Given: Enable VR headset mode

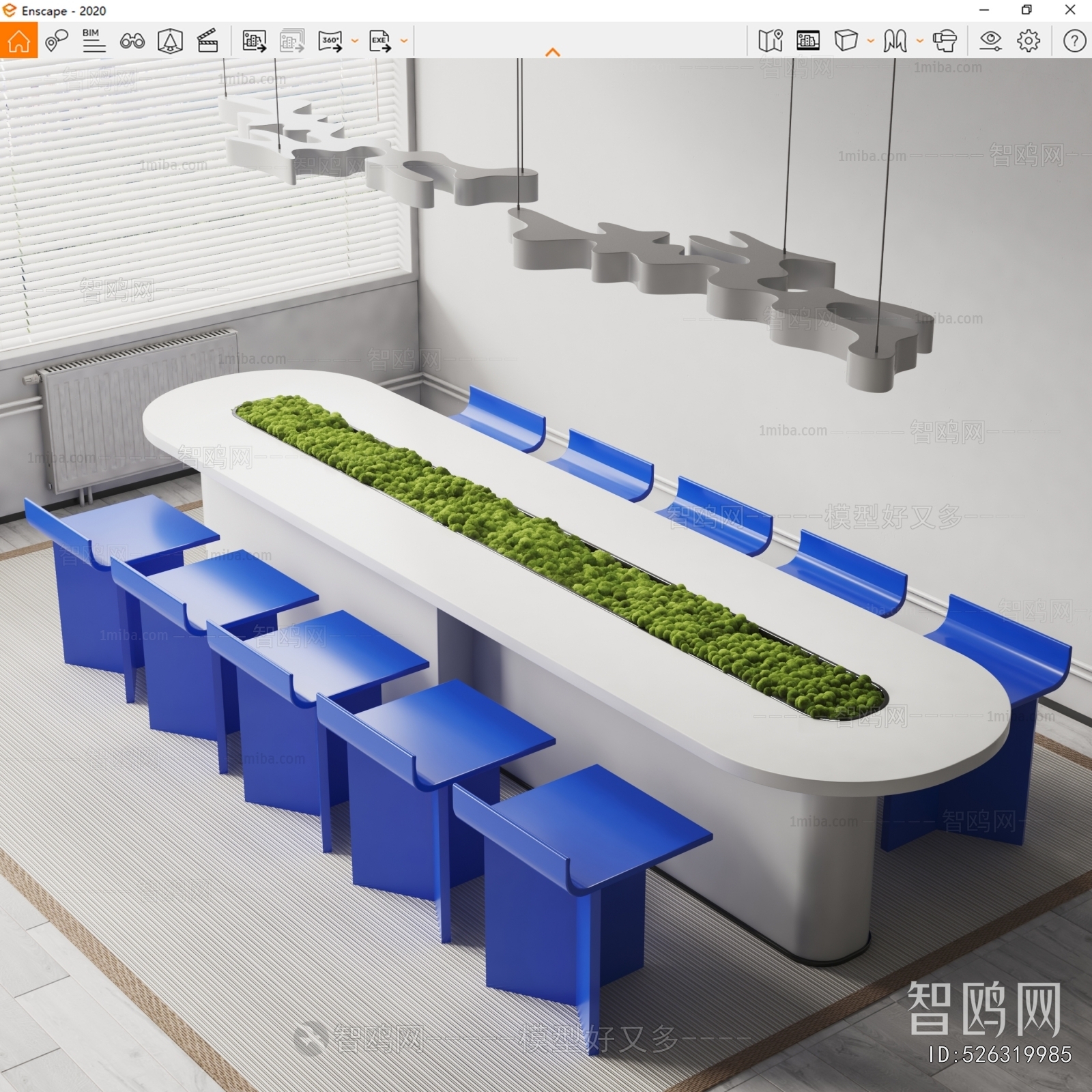Looking at the screenshot, I should point(945,41).
